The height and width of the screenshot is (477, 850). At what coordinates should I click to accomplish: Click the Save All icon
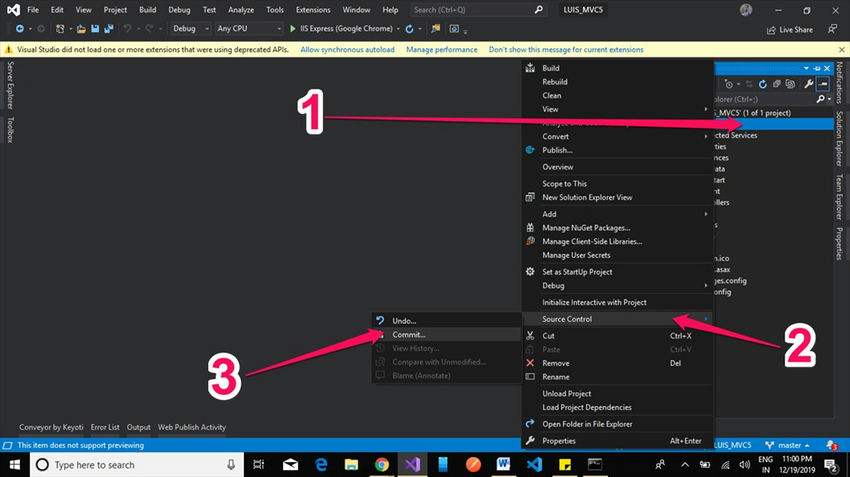click(x=108, y=29)
